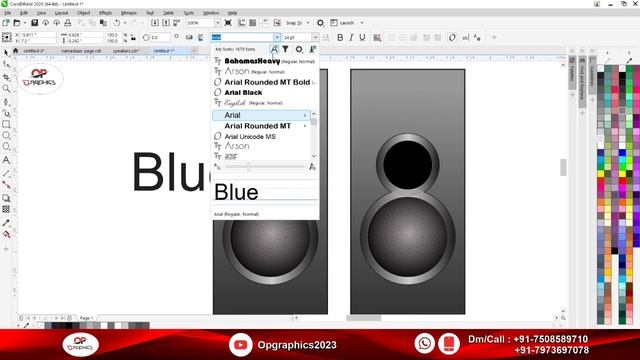Open the undo history dropdown arrow
Viewport: 640px width, 360px height.
[125, 23]
